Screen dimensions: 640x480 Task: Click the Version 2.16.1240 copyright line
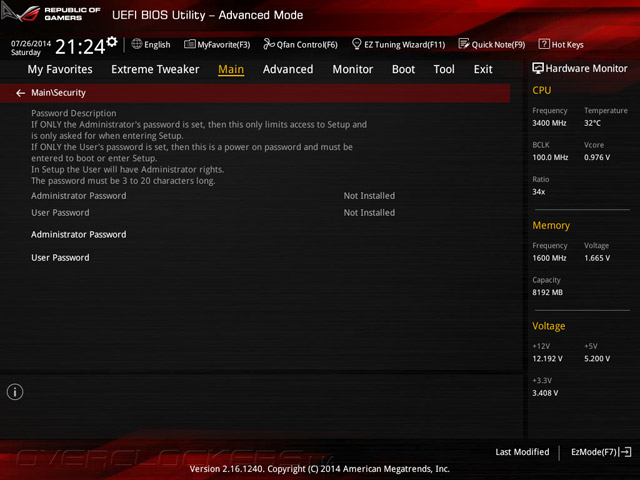point(320,469)
